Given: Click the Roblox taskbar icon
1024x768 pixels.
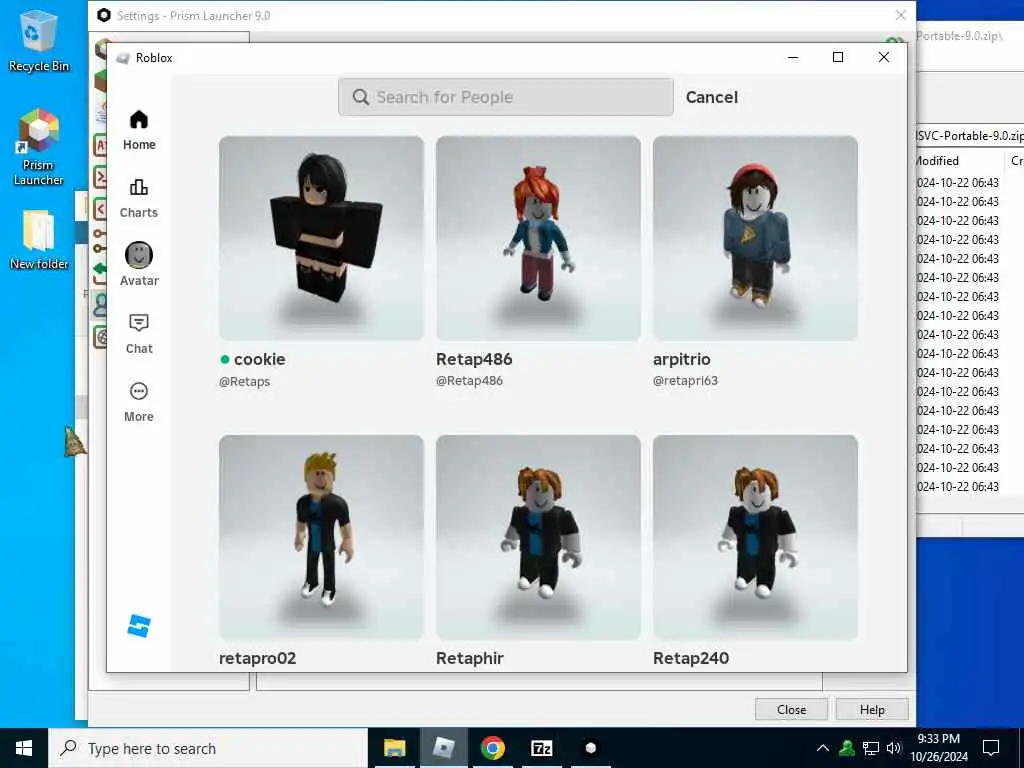Looking at the screenshot, I should tap(443, 748).
